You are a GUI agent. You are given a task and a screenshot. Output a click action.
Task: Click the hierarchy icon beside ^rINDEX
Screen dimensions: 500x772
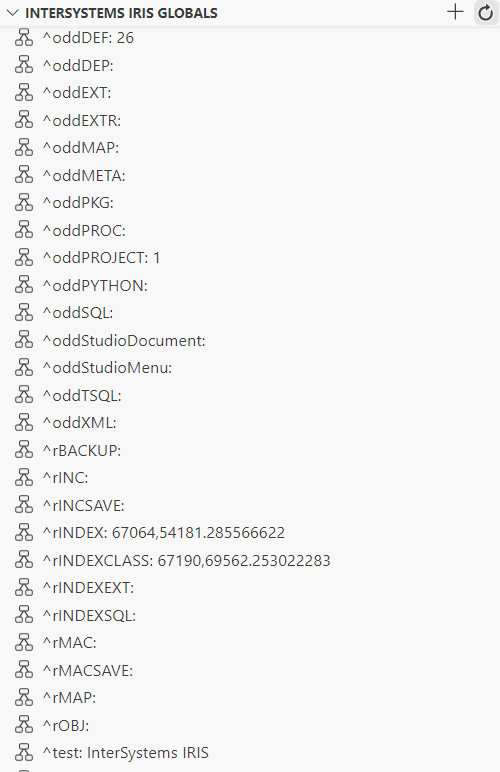coord(24,533)
